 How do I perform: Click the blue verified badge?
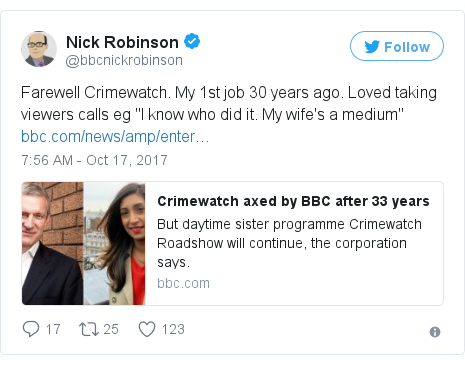click(192, 41)
